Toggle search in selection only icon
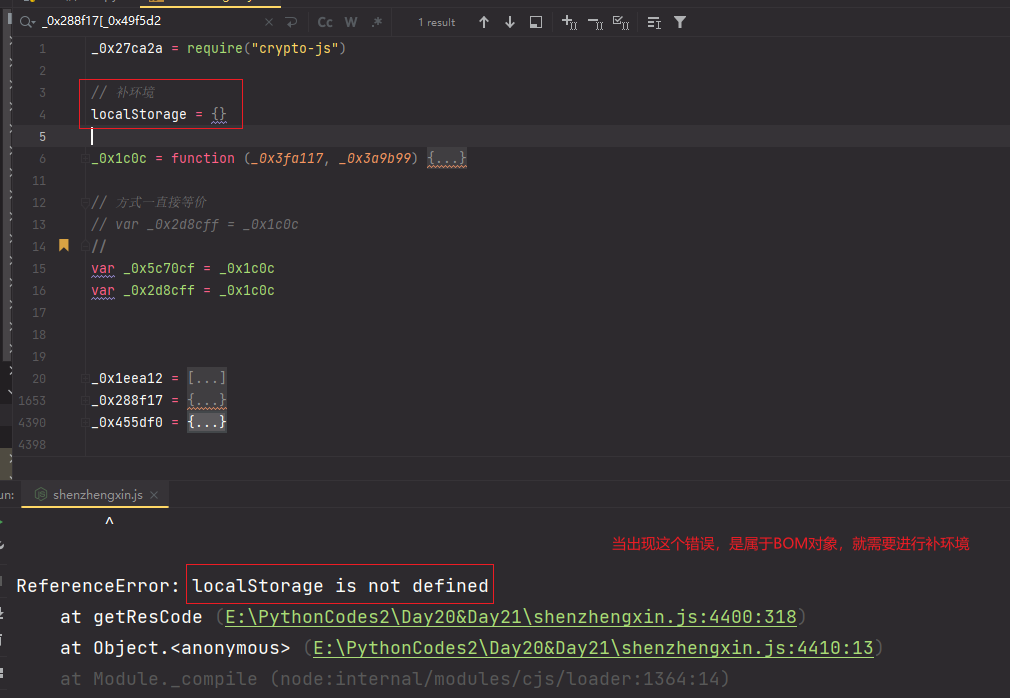The width and height of the screenshot is (1010, 698). click(536, 23)
